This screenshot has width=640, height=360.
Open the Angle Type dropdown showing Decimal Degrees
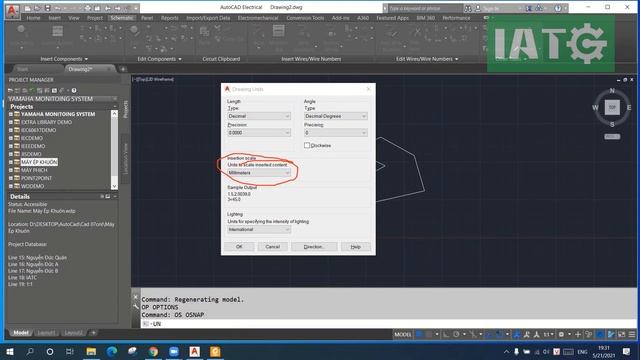point(336,116)
